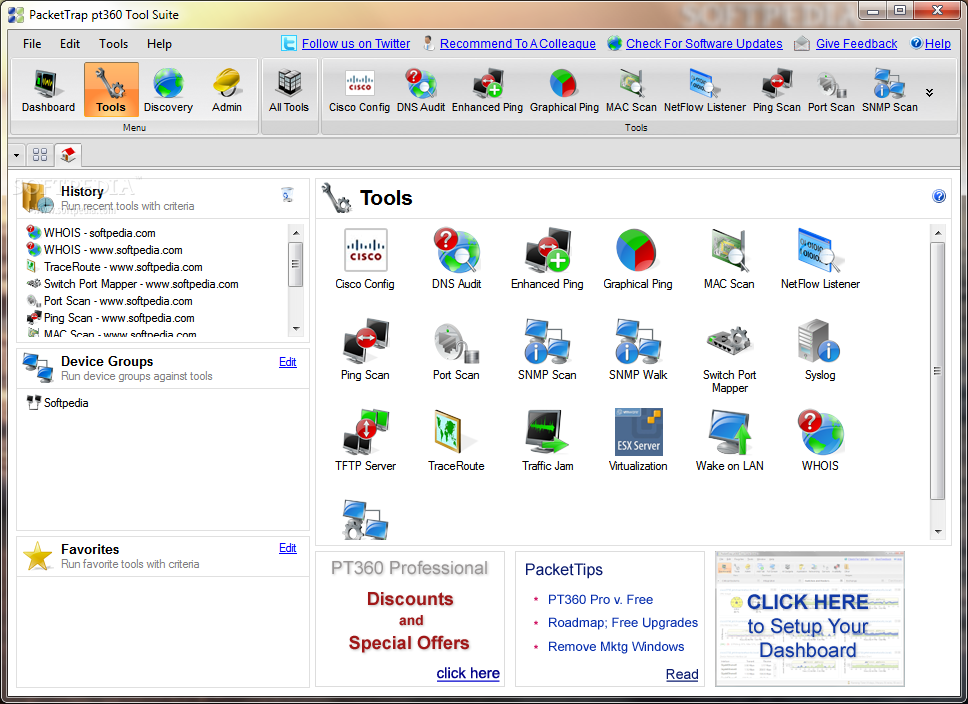
Task: Click Follow us on Twitter link
Action: [356, 44]
